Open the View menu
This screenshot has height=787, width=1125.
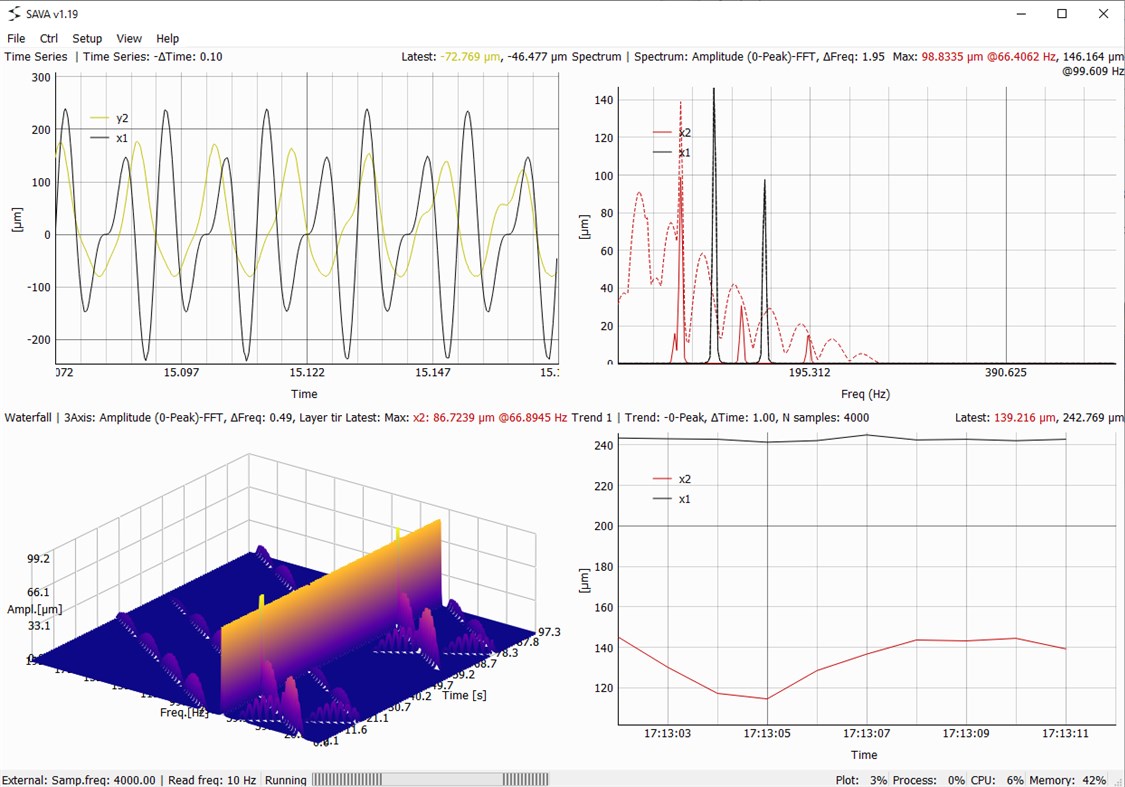129,39
